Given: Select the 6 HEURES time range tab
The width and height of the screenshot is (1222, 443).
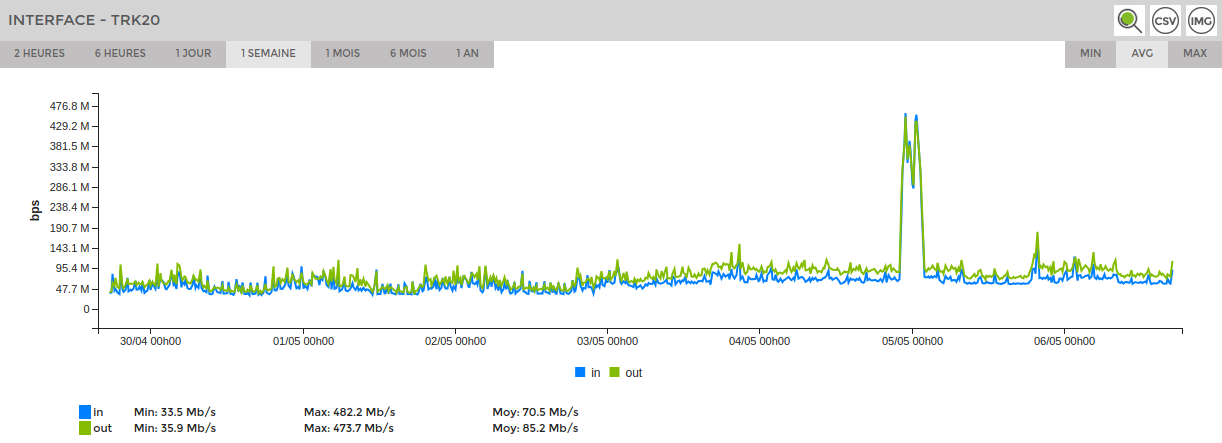Looking at the screenshot, I should 120,54.
